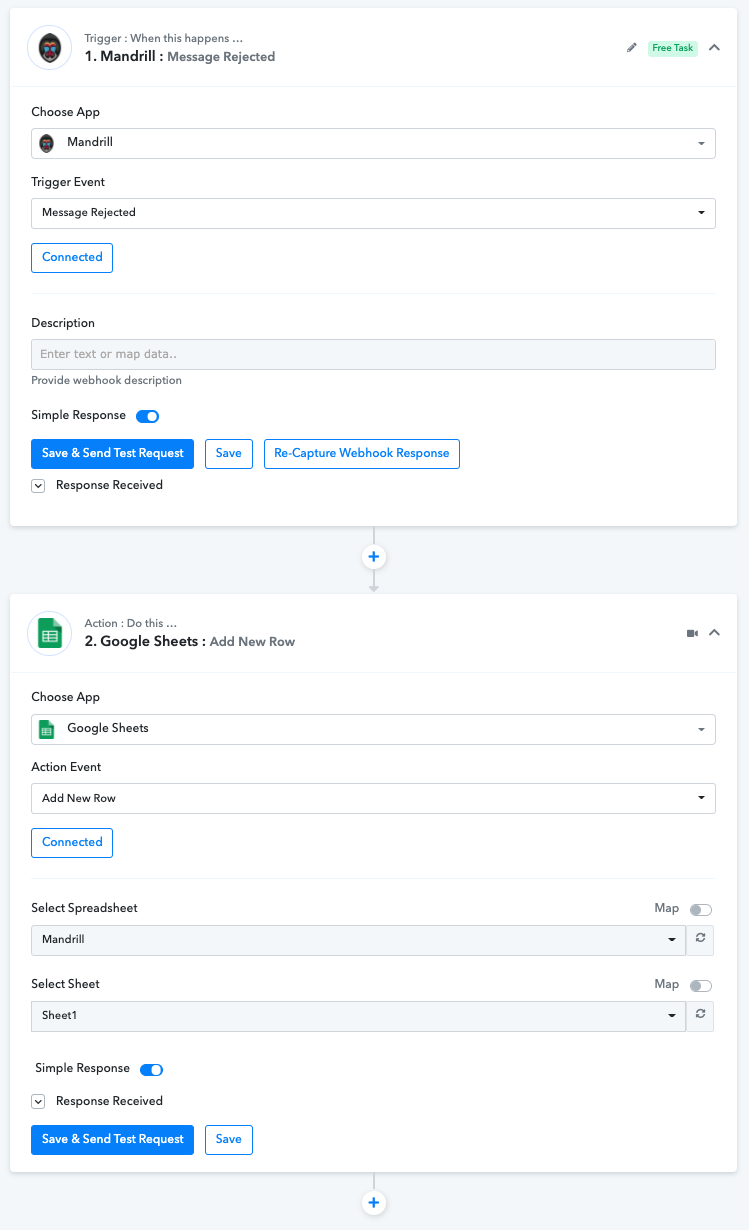Open the Select Sheet dropdown showing Sheet1
749x1230 pixels.
[x=358, y=1016]
